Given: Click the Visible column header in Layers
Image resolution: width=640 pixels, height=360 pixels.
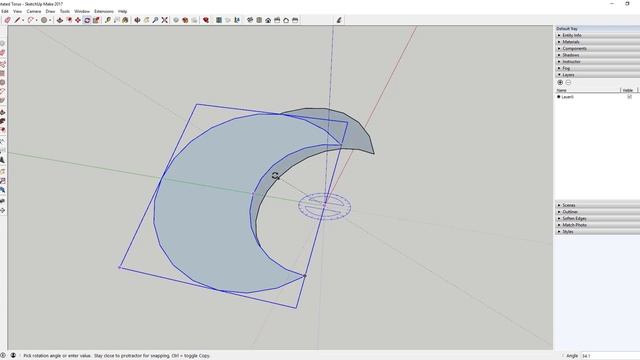Looking at the screenshot, I should point(629,90).
